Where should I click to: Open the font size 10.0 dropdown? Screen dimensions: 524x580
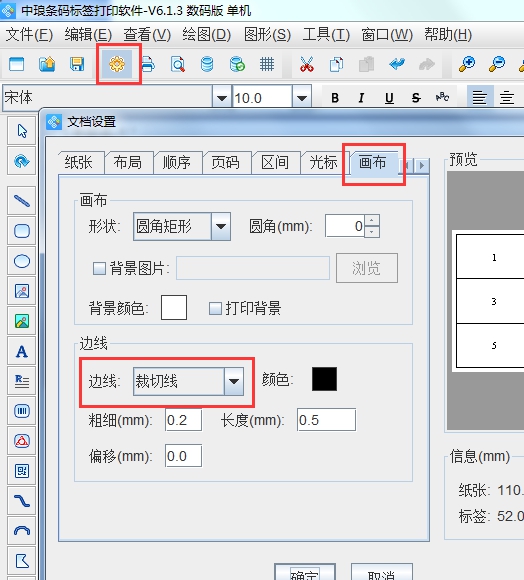[x=302, y=98]
